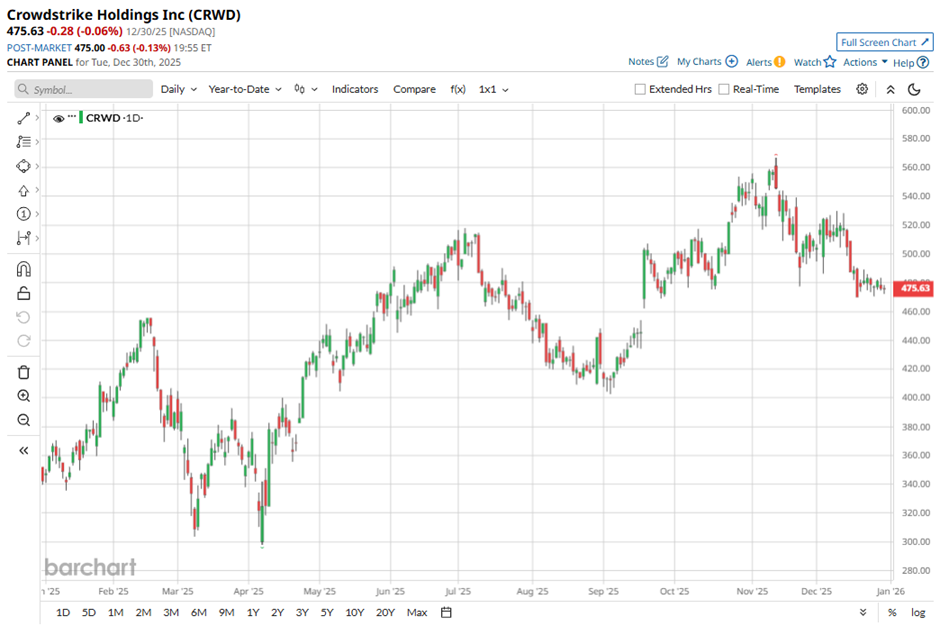The image size is (940, 626).
Task: Open the Daily interval dropdown
Action: [179, 89]
